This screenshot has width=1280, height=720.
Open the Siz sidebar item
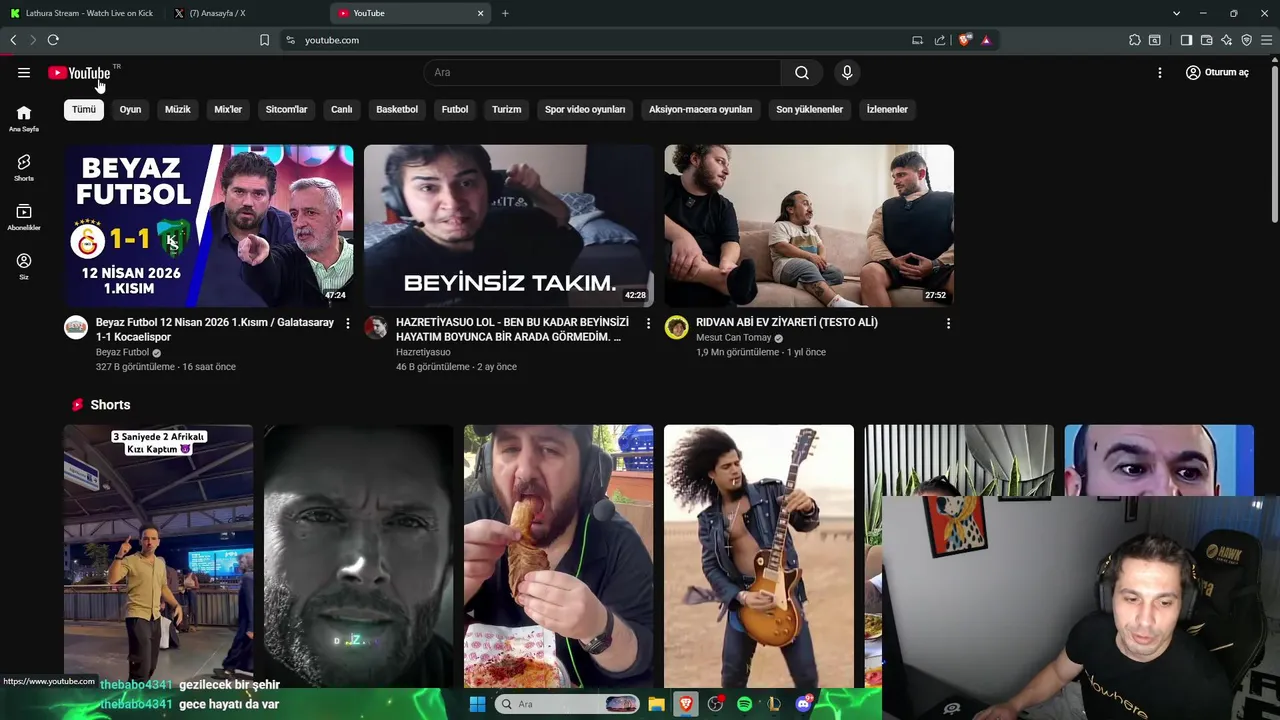click(24, 266)
